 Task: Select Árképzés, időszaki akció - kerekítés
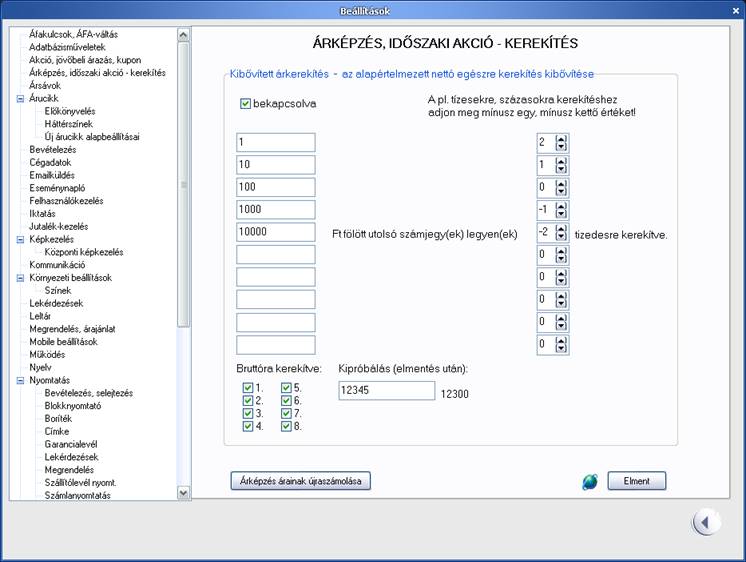(x=98, y=73)
